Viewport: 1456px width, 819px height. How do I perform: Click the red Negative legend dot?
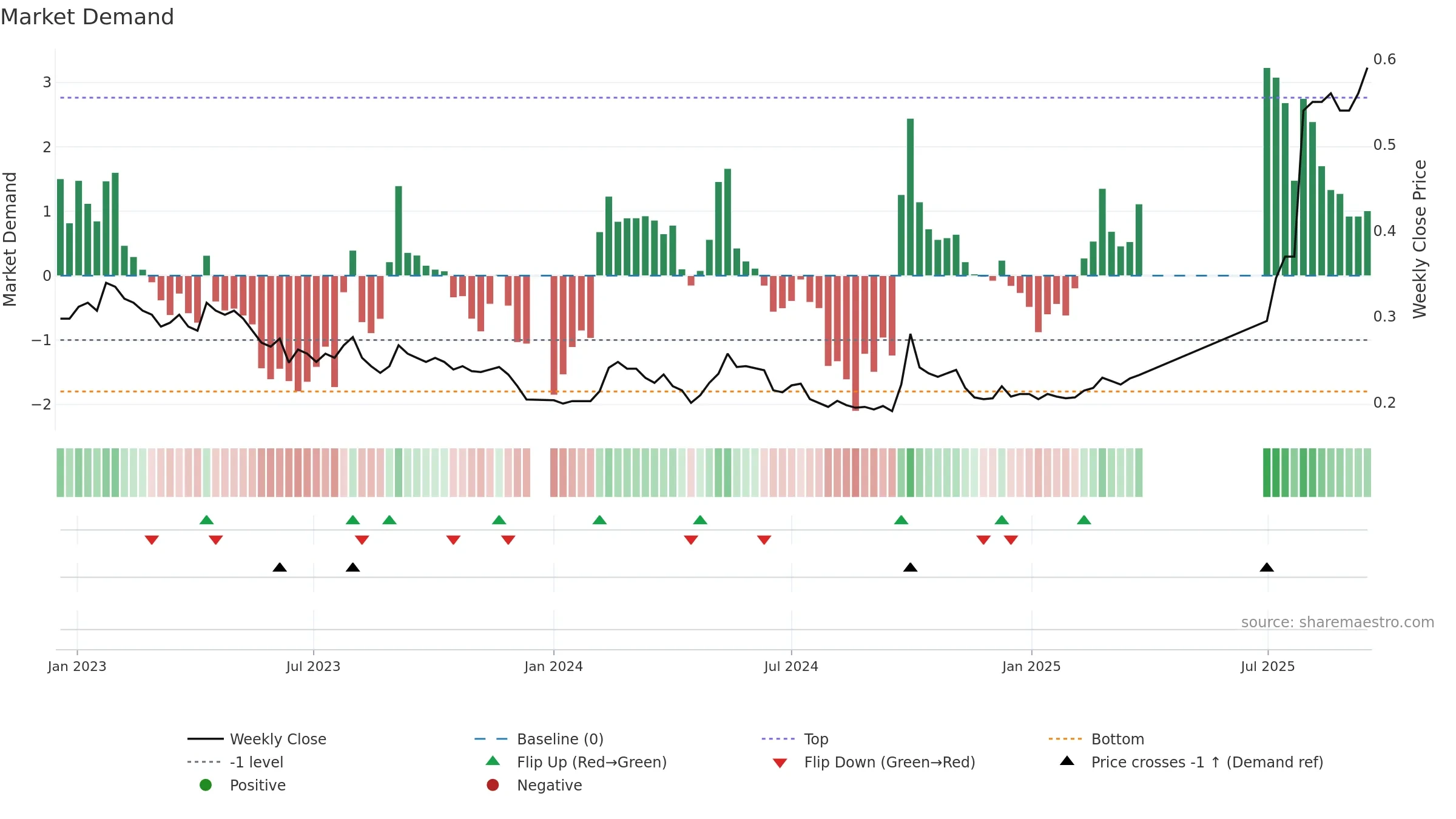[493, 785]
